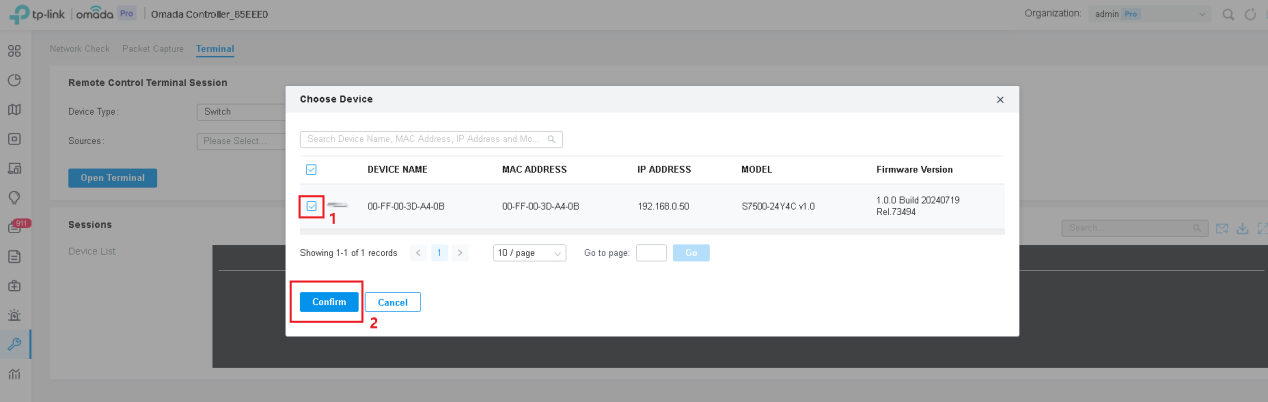Viewport: 1268px width, 402px height.
Task: Expand the Organization admin dropdown
Action: click(1149, 14)
